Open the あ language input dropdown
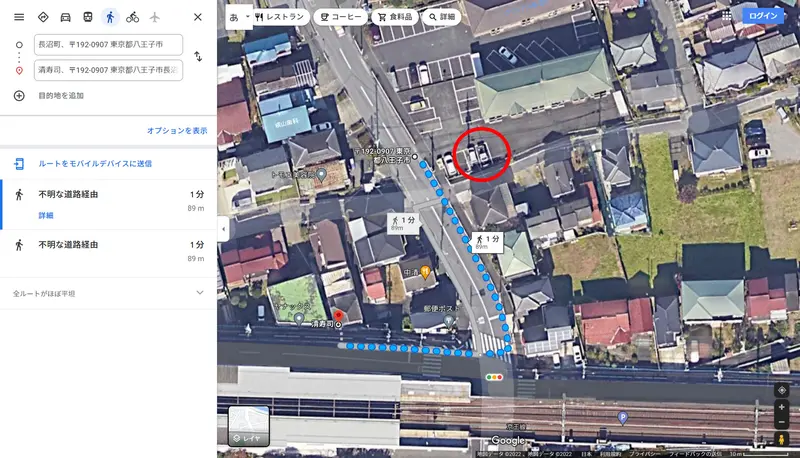Image resolution: width=800 pixels, height=458 pixels. pyautogui.click(x=239, y=17)
